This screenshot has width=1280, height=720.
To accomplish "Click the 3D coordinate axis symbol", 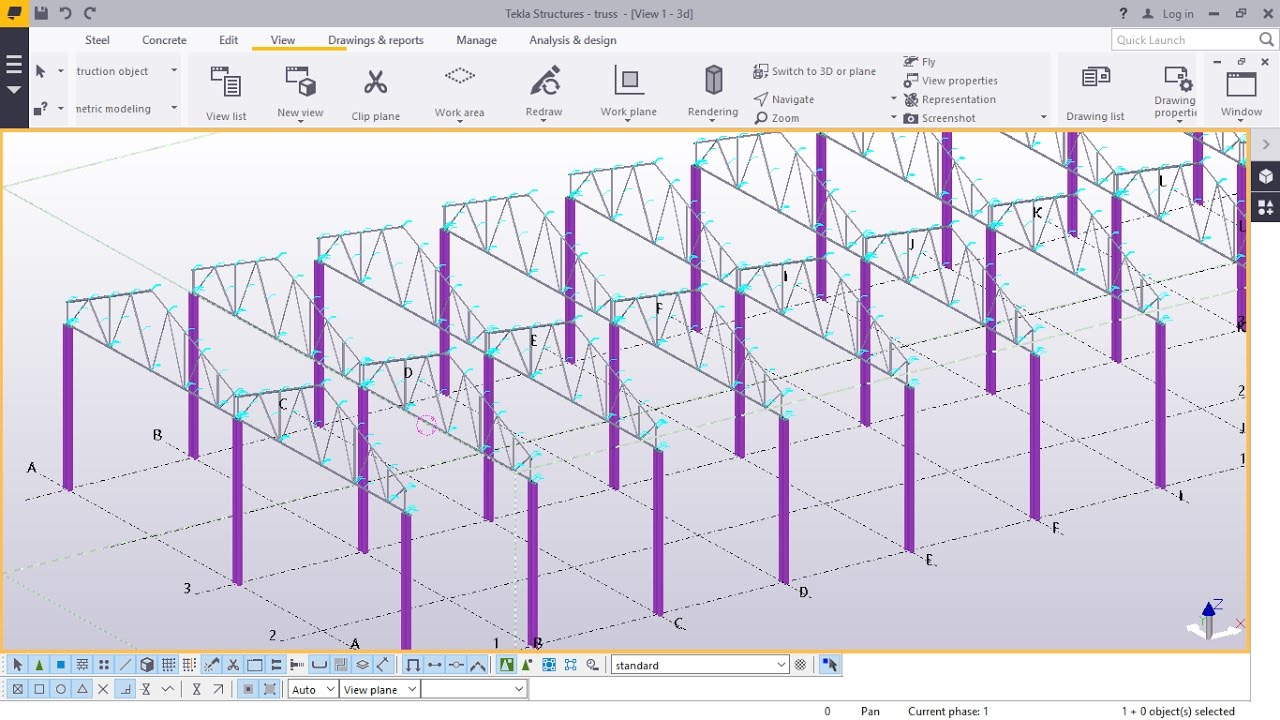I will (x=1214, y=621).
